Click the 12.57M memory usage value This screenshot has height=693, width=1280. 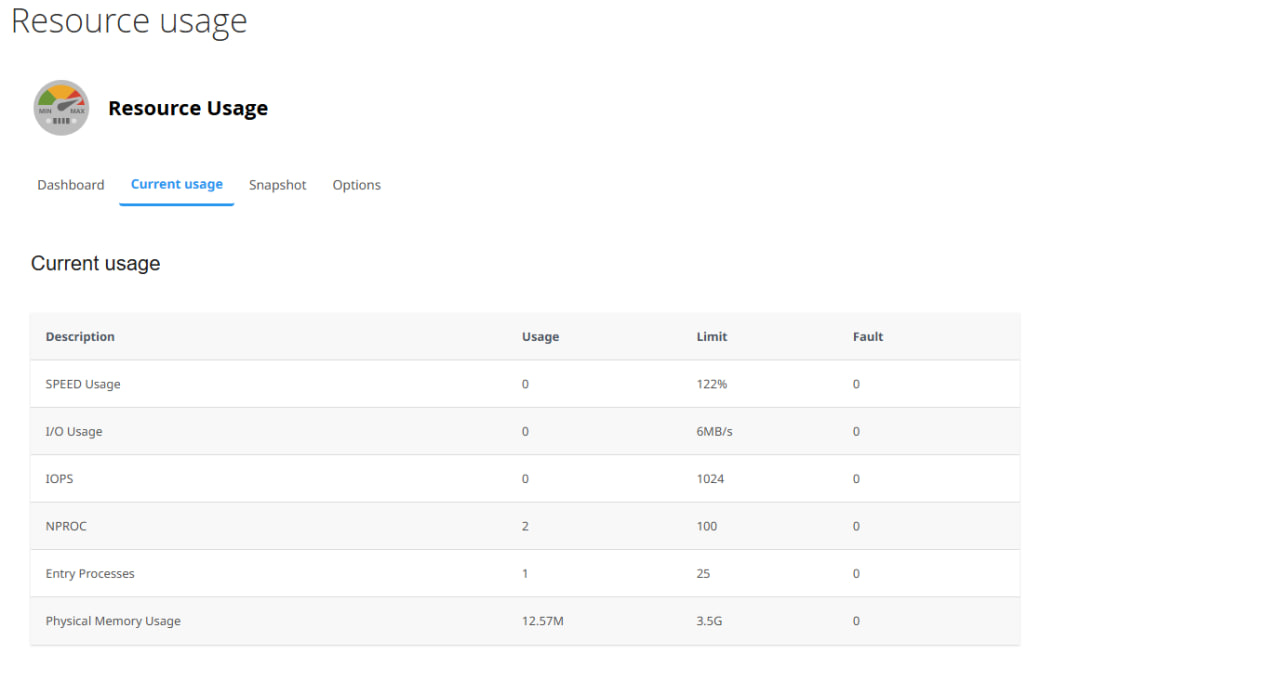pyautogui.click(x=543, y=621)
